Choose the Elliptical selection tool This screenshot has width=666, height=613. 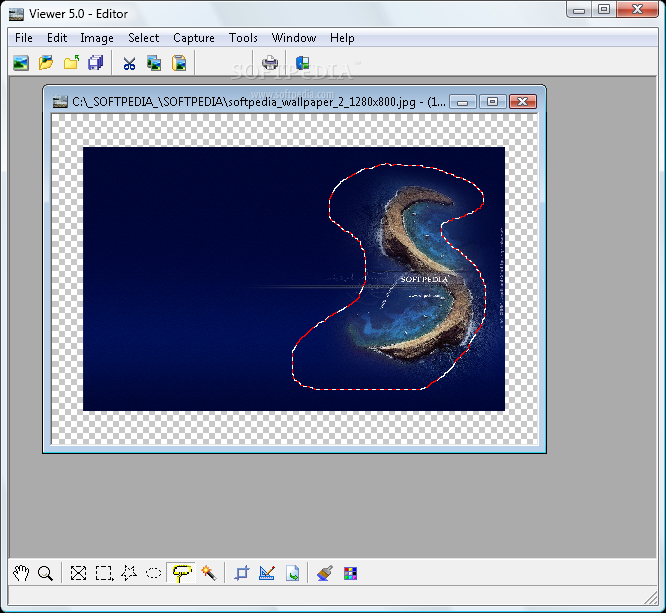tap(153, 573)
